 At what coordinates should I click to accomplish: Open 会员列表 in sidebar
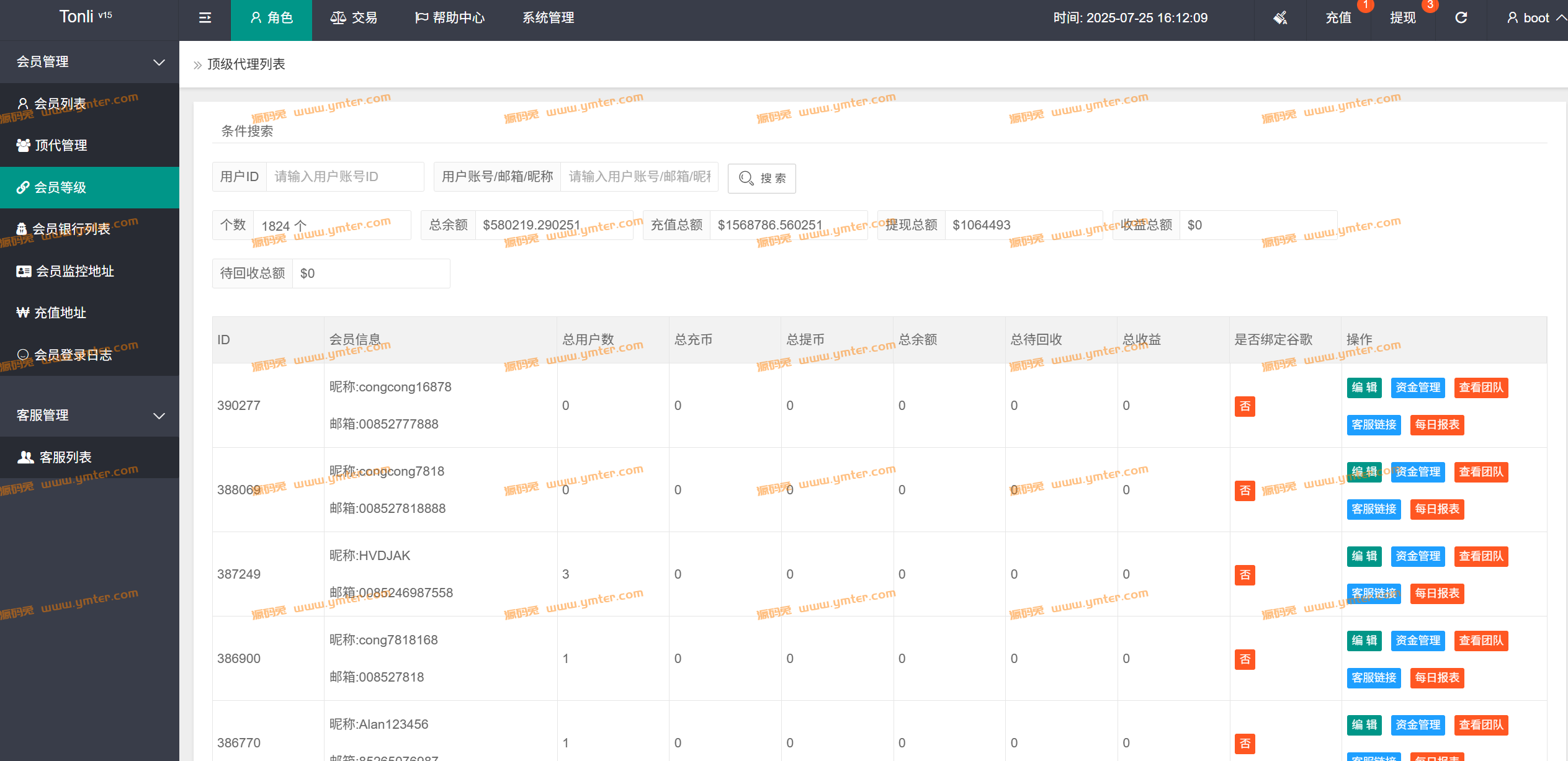(60, 104)
